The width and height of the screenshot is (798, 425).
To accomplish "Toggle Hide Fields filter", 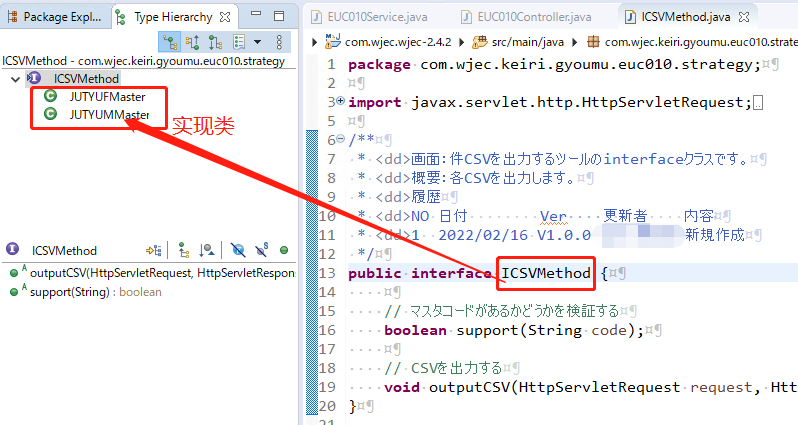I will [238, 250].
